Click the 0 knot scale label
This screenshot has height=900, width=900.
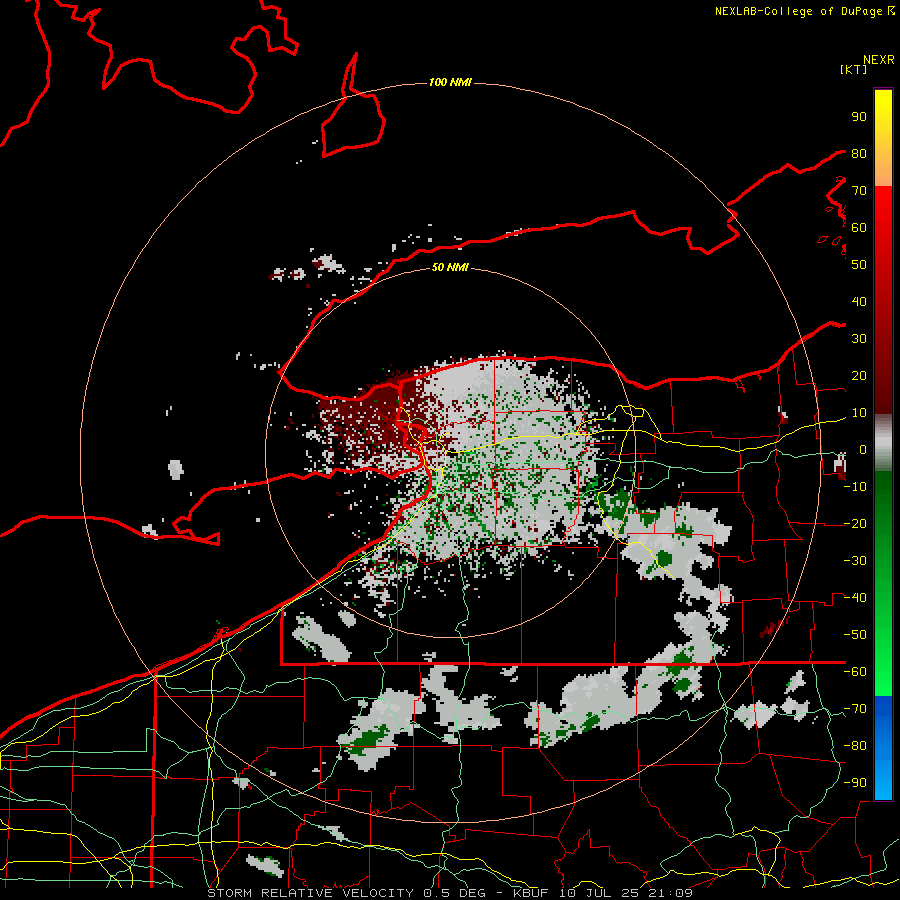(x=863, y=449)
